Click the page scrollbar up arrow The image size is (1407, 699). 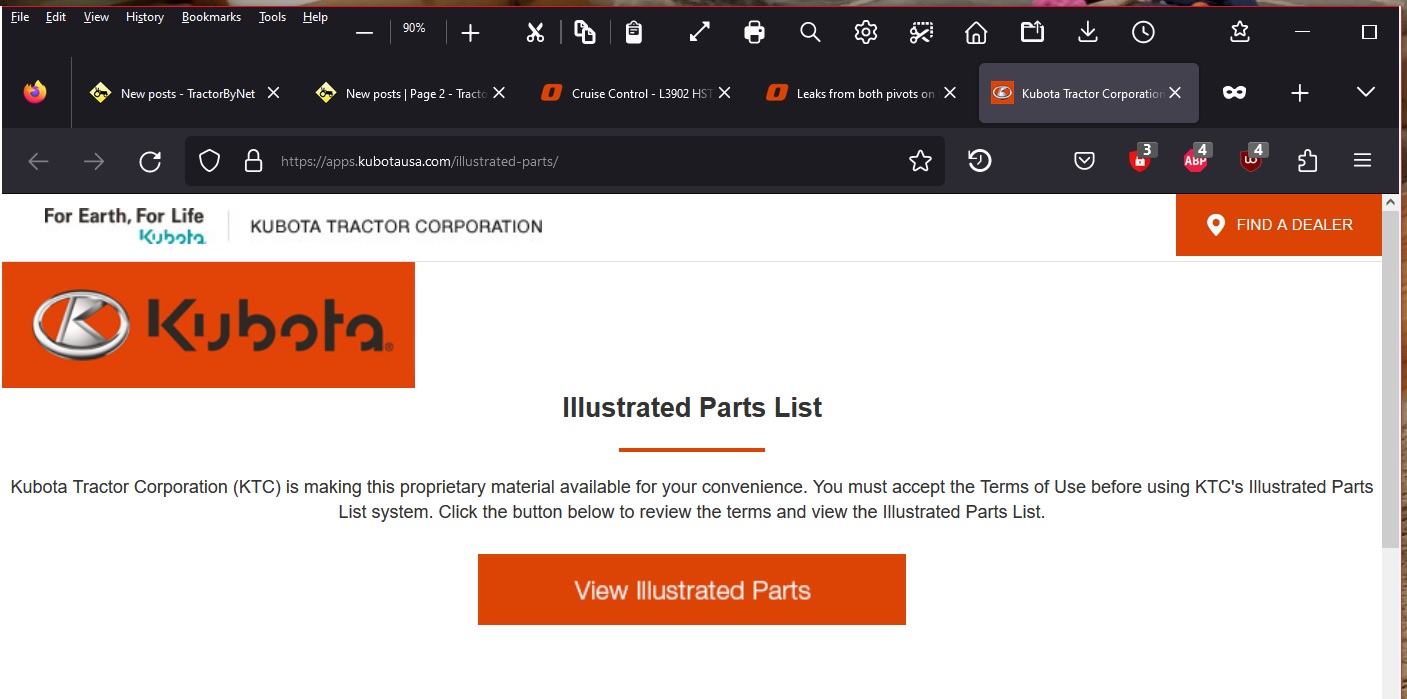pos(1390,202)
